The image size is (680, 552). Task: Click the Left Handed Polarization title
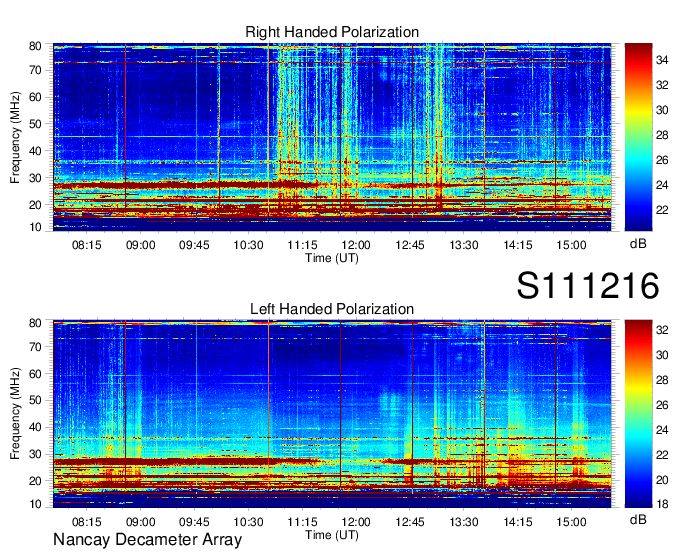click(332, 309)
